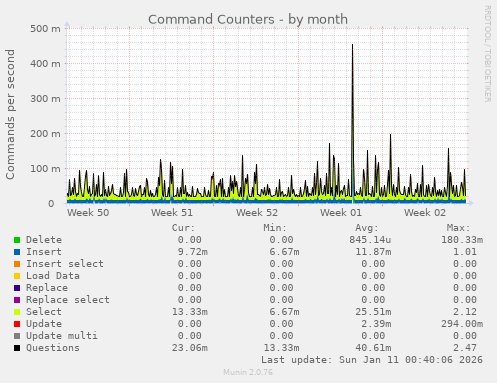The image size is (497, 383).
Task: Click the Week 52 axis label
Action: [257, 213]
